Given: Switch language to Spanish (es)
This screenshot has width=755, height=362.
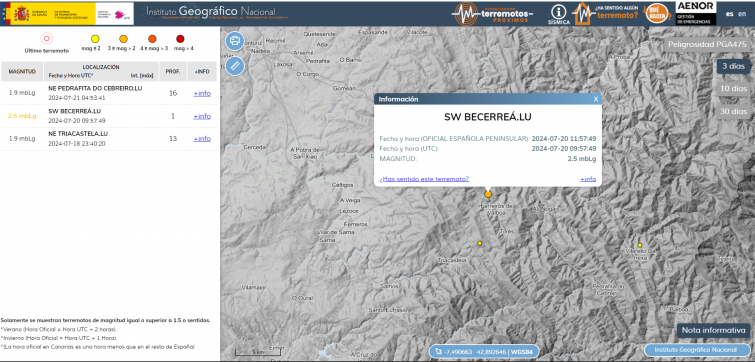Looking at the screenshot, I should click(729, 13).
